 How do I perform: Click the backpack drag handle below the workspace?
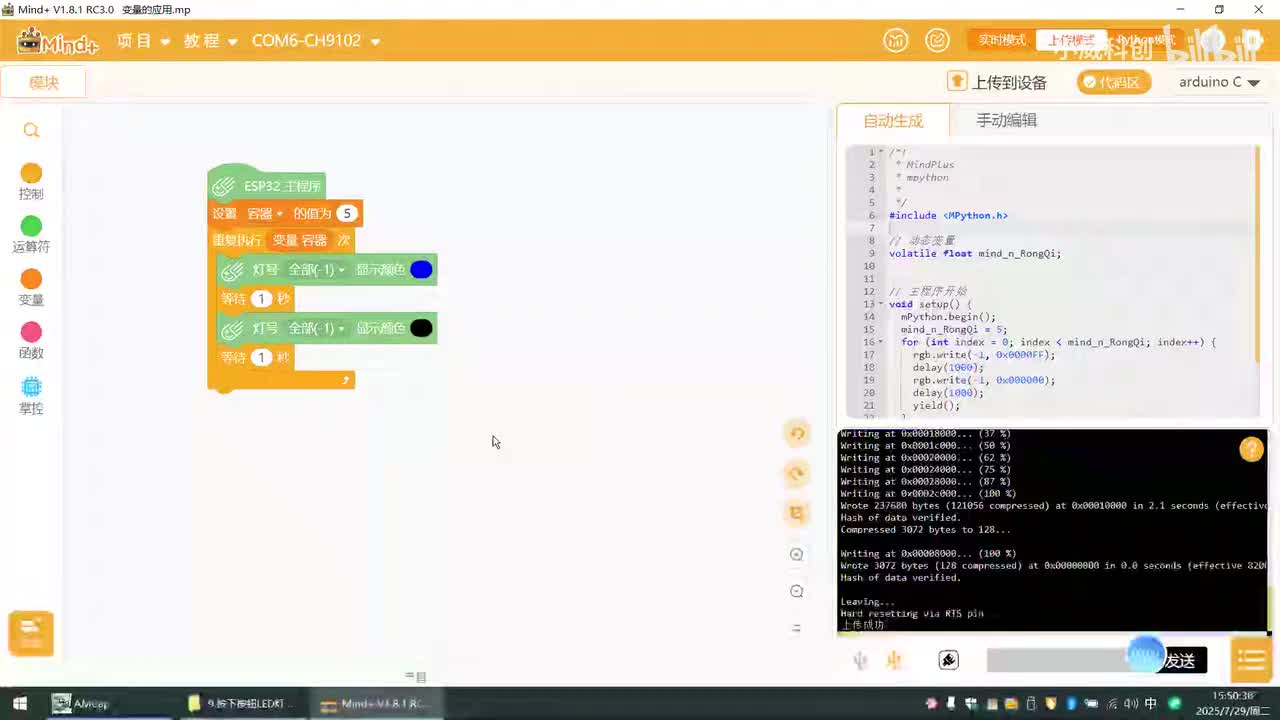click(x=416, y=677)
